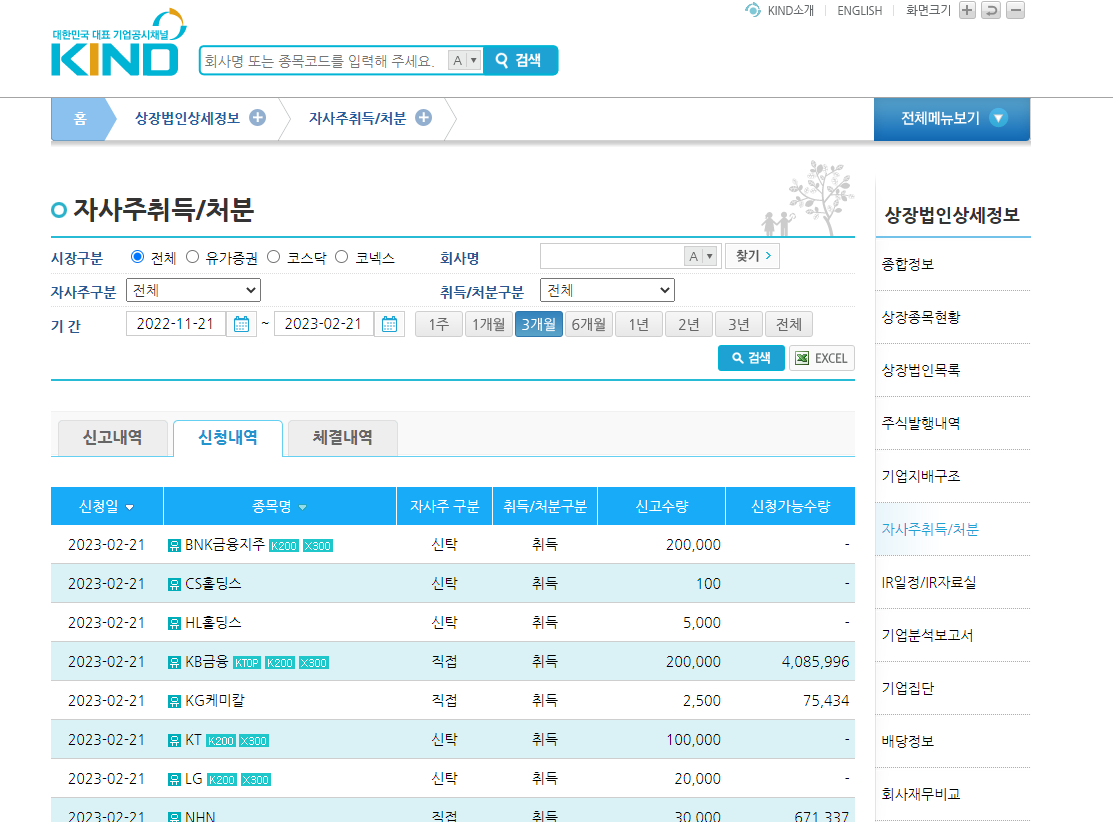Click KTOP badge on KB금융 row
1113x822 pixels.
click(247, 663)
